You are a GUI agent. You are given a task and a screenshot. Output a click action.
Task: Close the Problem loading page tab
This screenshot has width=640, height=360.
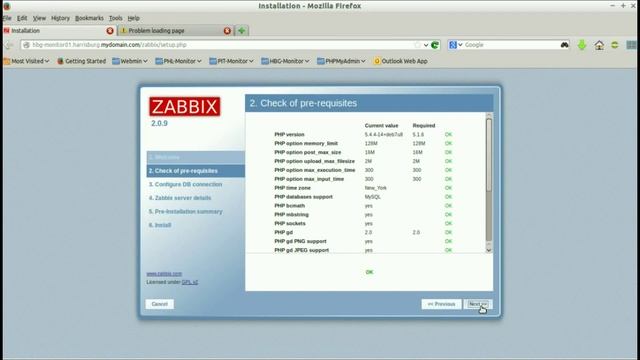tap(227, 31)
